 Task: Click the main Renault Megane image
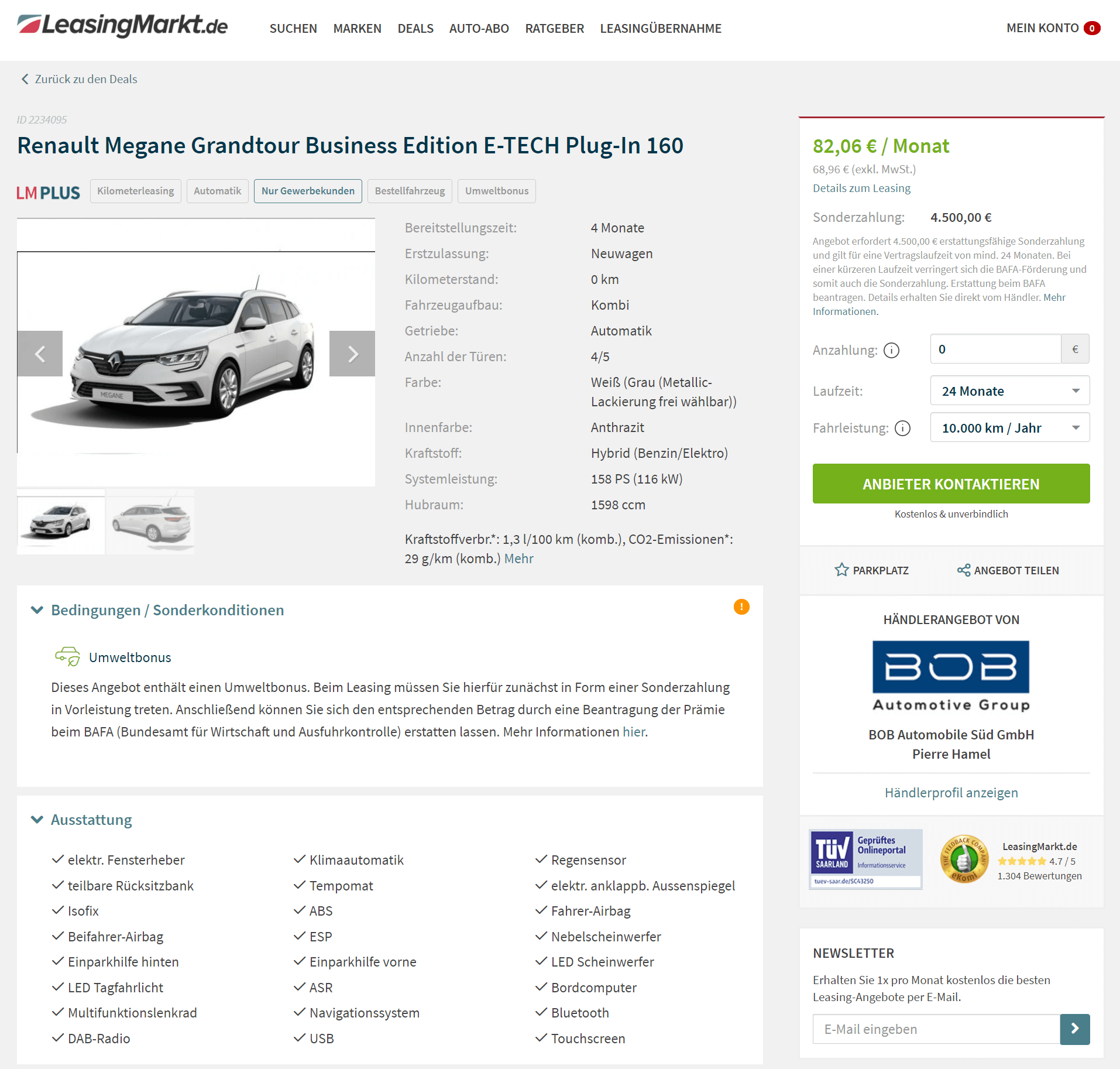(x=196, y=352)
